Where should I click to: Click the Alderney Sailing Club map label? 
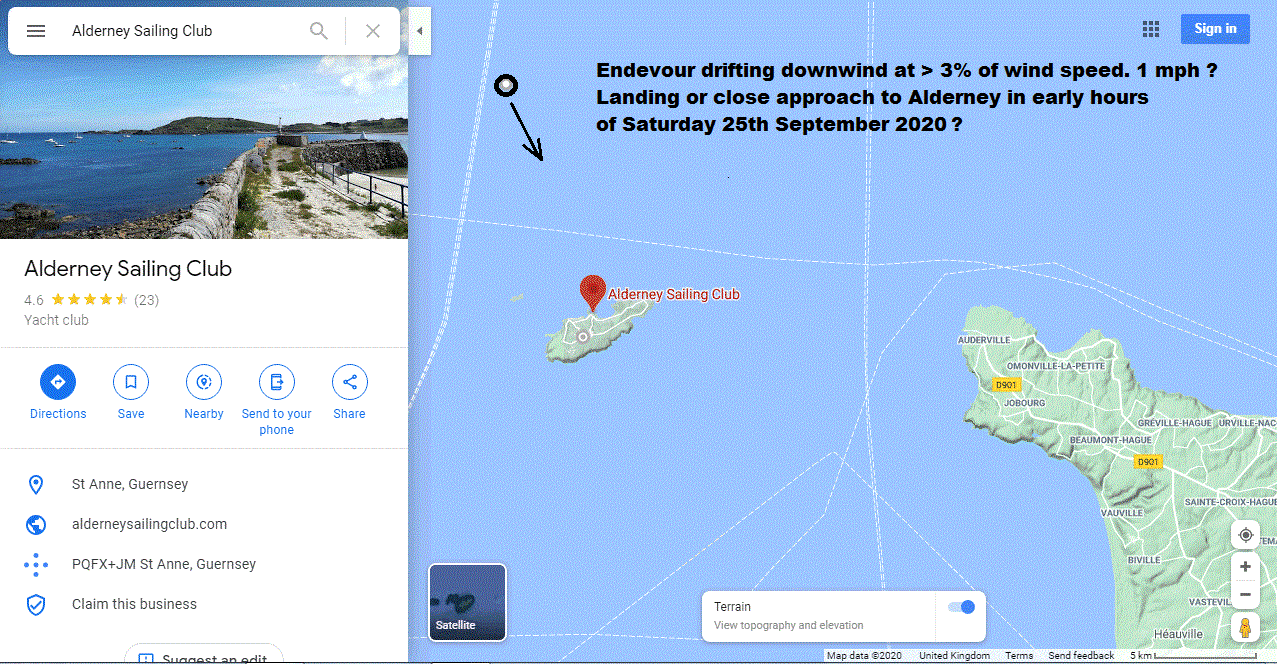pos(674,294)
